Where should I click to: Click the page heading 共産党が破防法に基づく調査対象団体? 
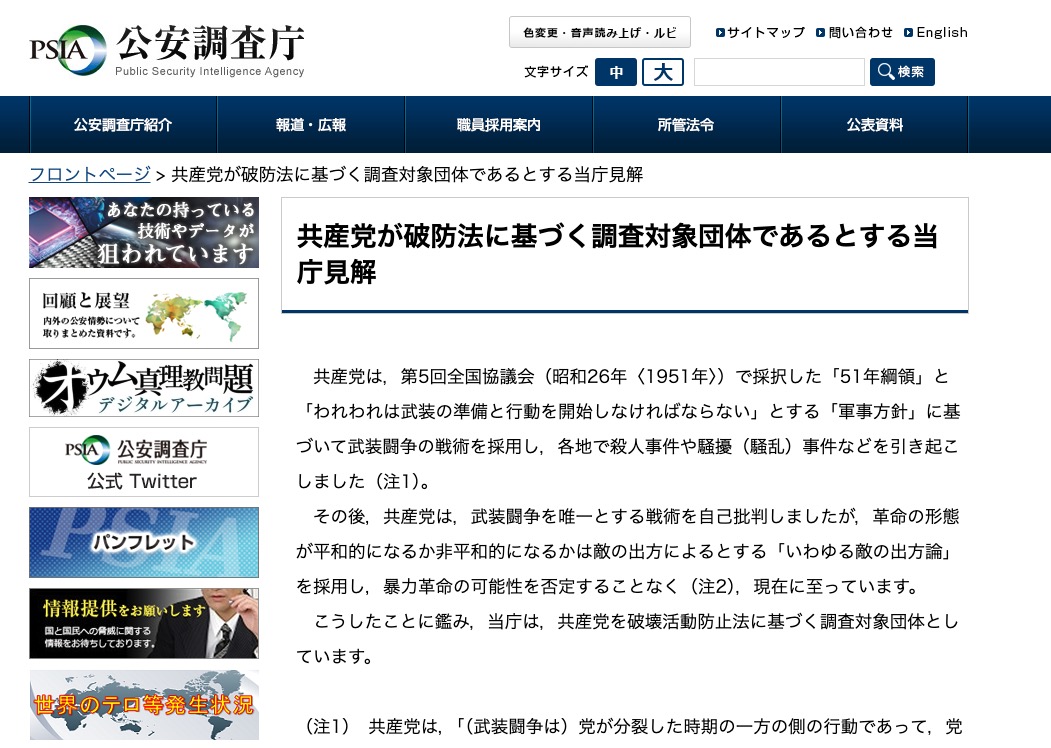click(x=617, y=254)
